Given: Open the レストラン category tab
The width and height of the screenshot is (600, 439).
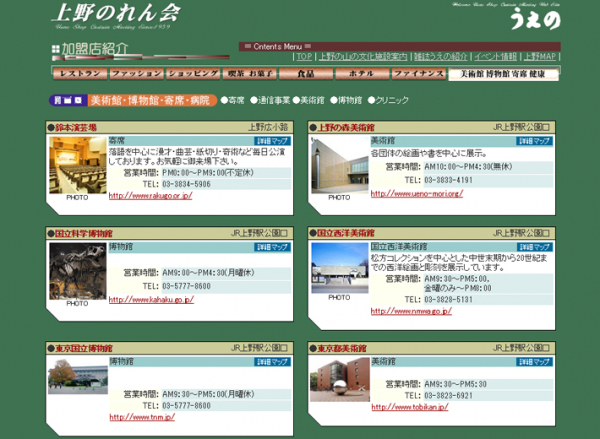Looking at the screenshot, I should coord(80,73).
